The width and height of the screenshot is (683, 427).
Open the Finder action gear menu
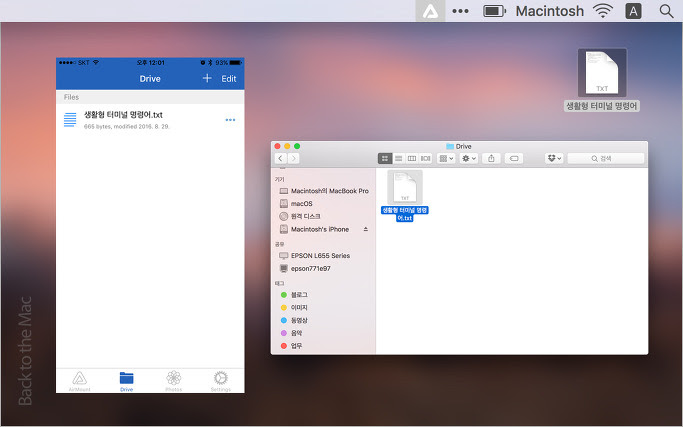click(x=469, y=159)
